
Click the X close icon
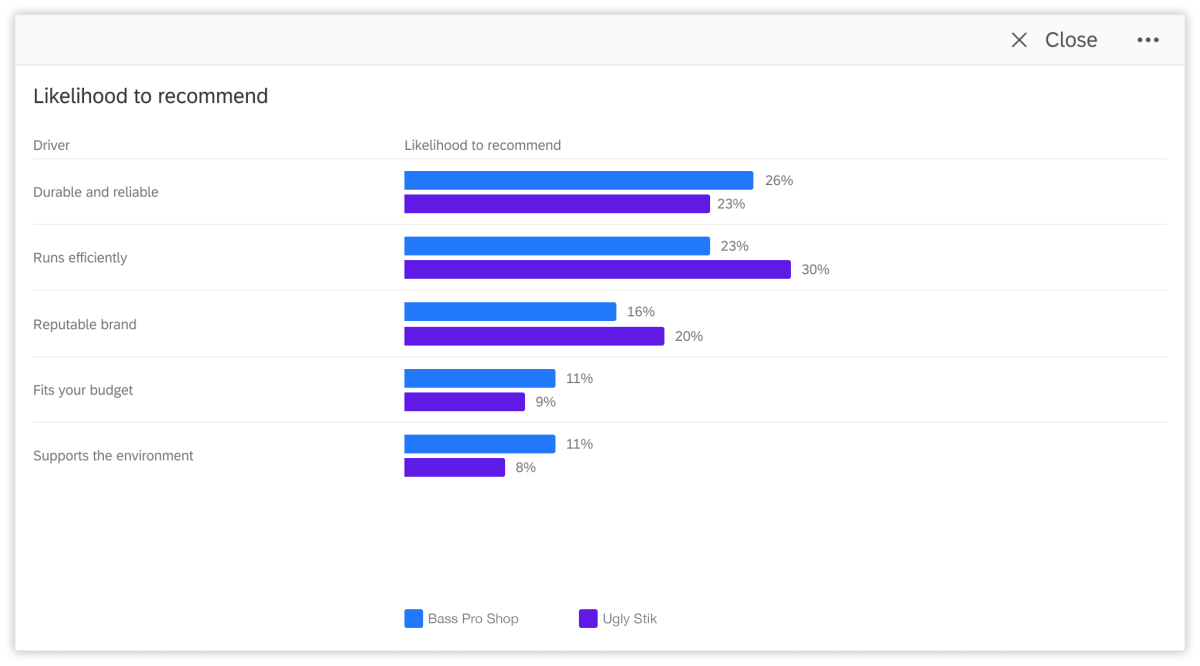pos(1018,39)
